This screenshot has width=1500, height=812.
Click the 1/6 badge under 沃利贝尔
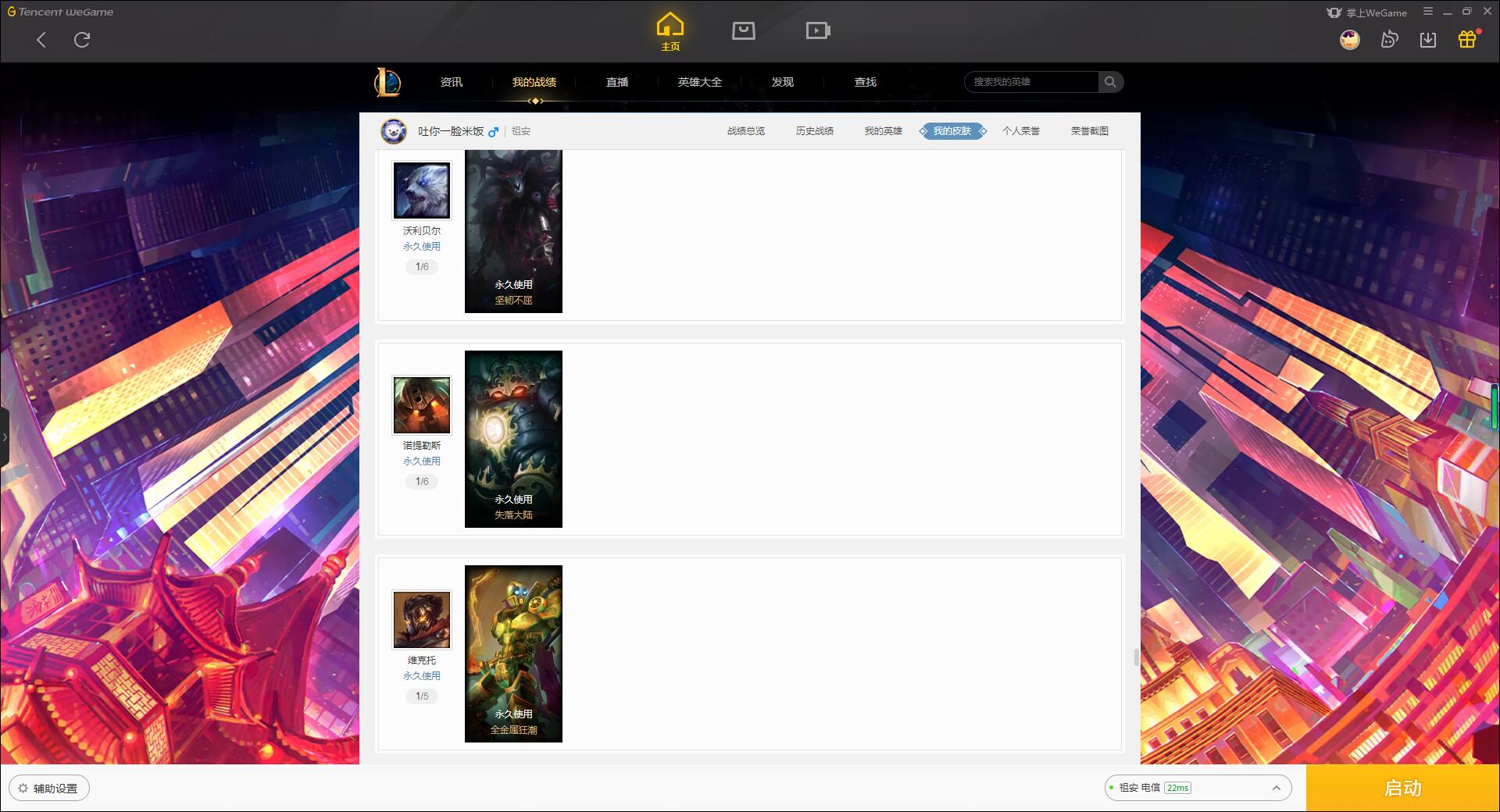(422, 267)
